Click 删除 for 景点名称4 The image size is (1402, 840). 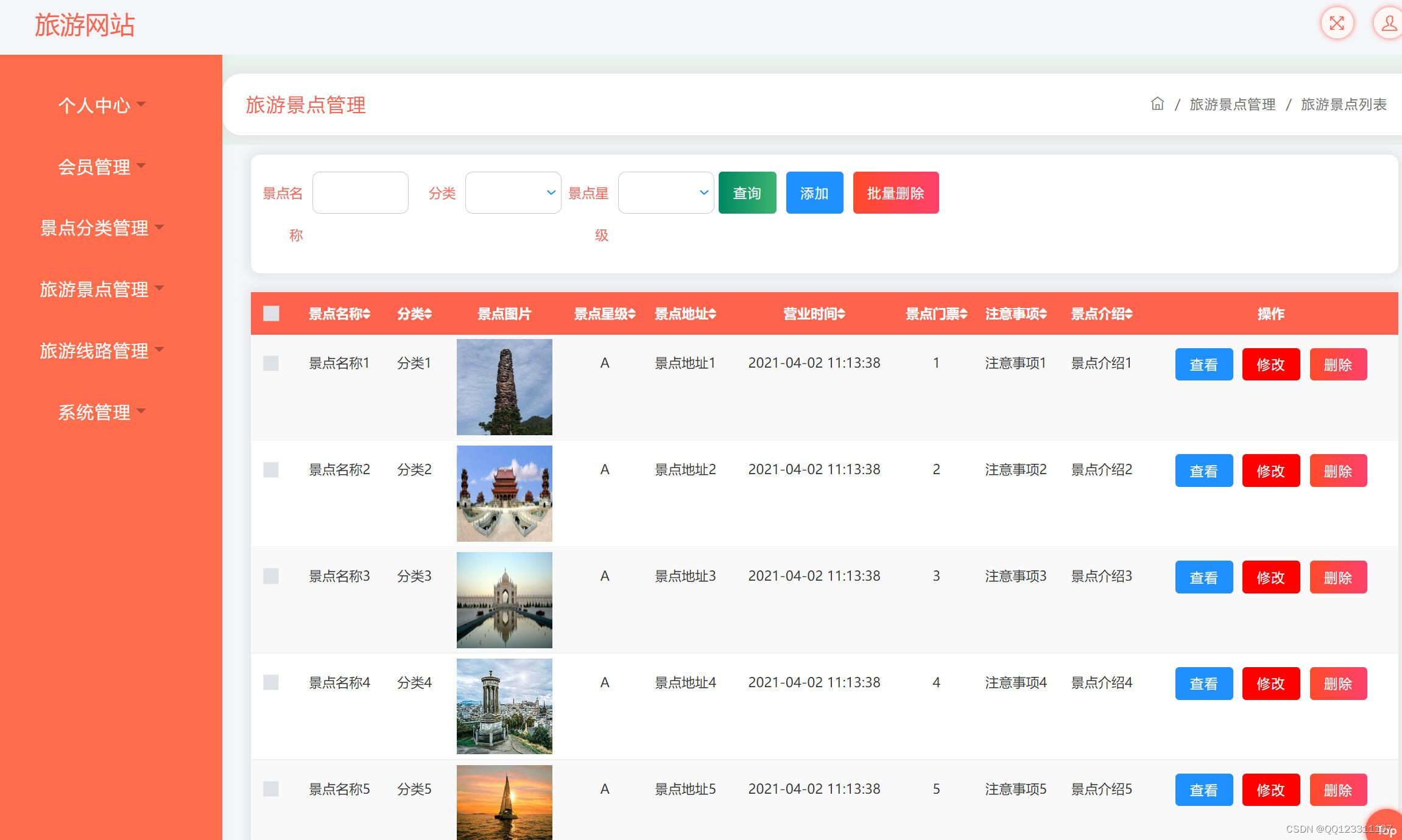(x=1338, y=684)
